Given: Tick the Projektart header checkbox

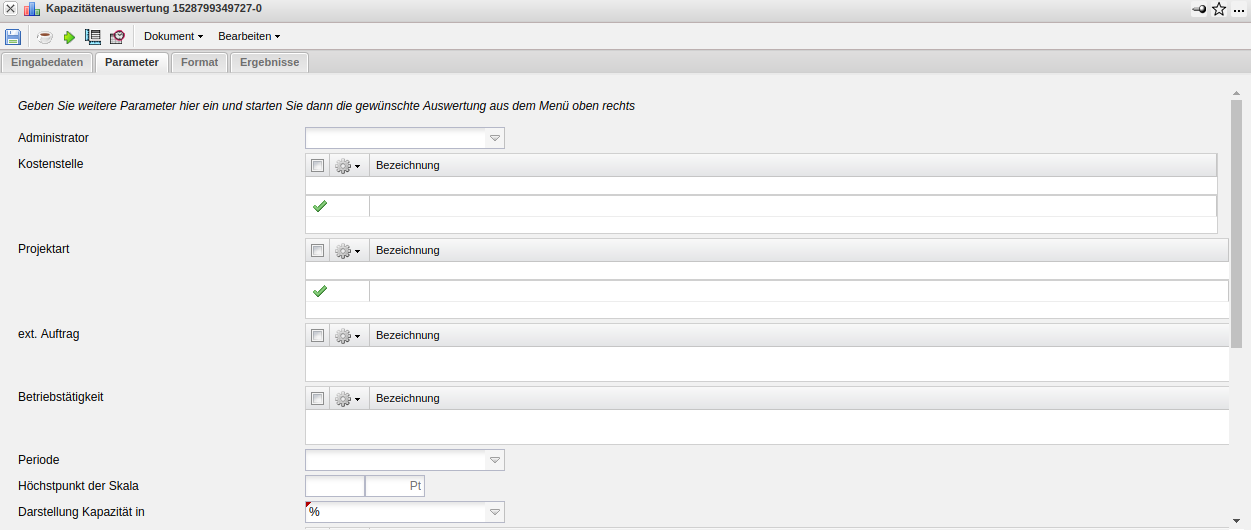Looking at the screenshot, I should click(318, 251).
